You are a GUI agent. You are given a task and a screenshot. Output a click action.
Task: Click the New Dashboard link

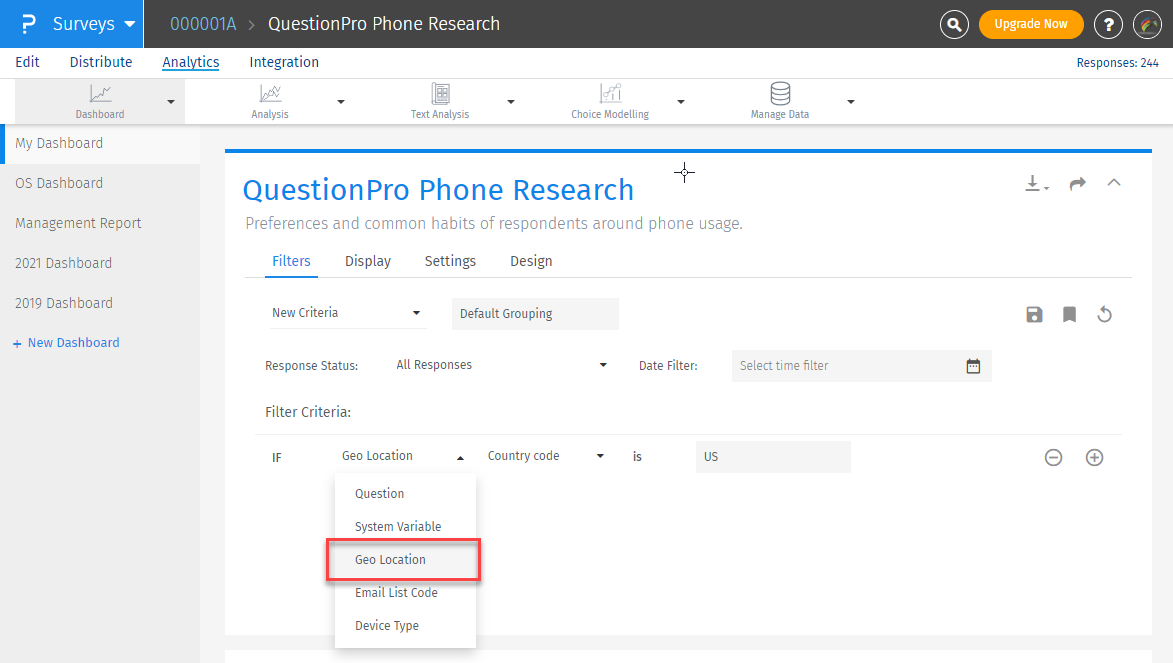[x=66, y=343]
